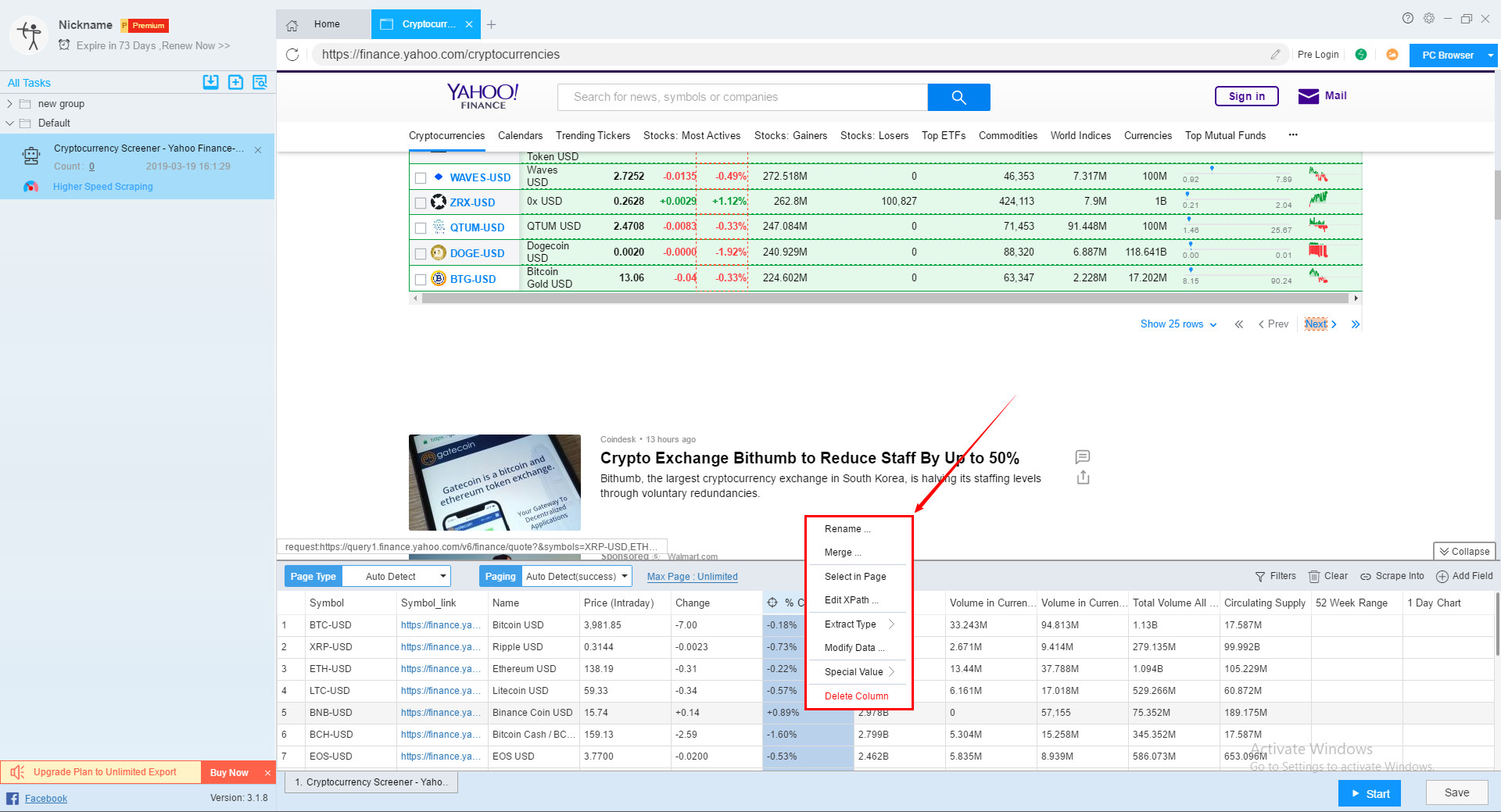
Task: Click the Clear trash icon
Action: [1314, 577]
